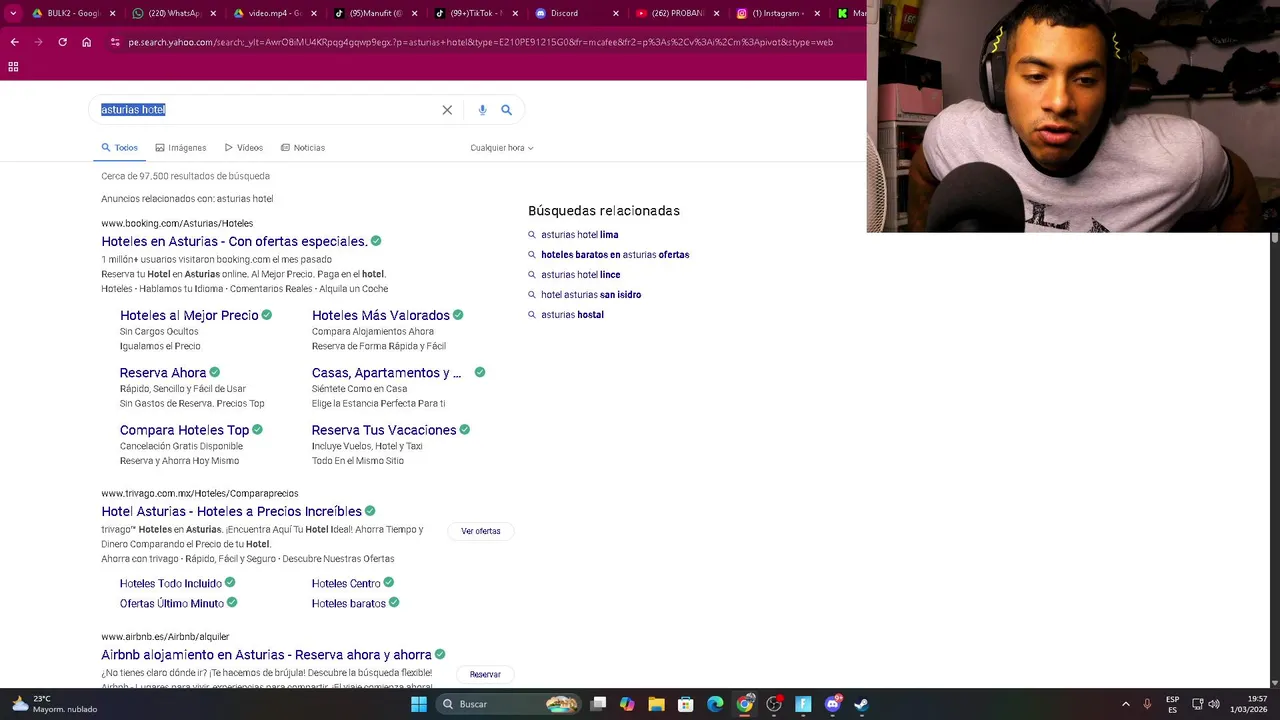Image resolution: width=1280 pixels, height=720 pixels.
Task: Open Steam from the taskbar
Action: pyautogui.click(x=861, y=704)
